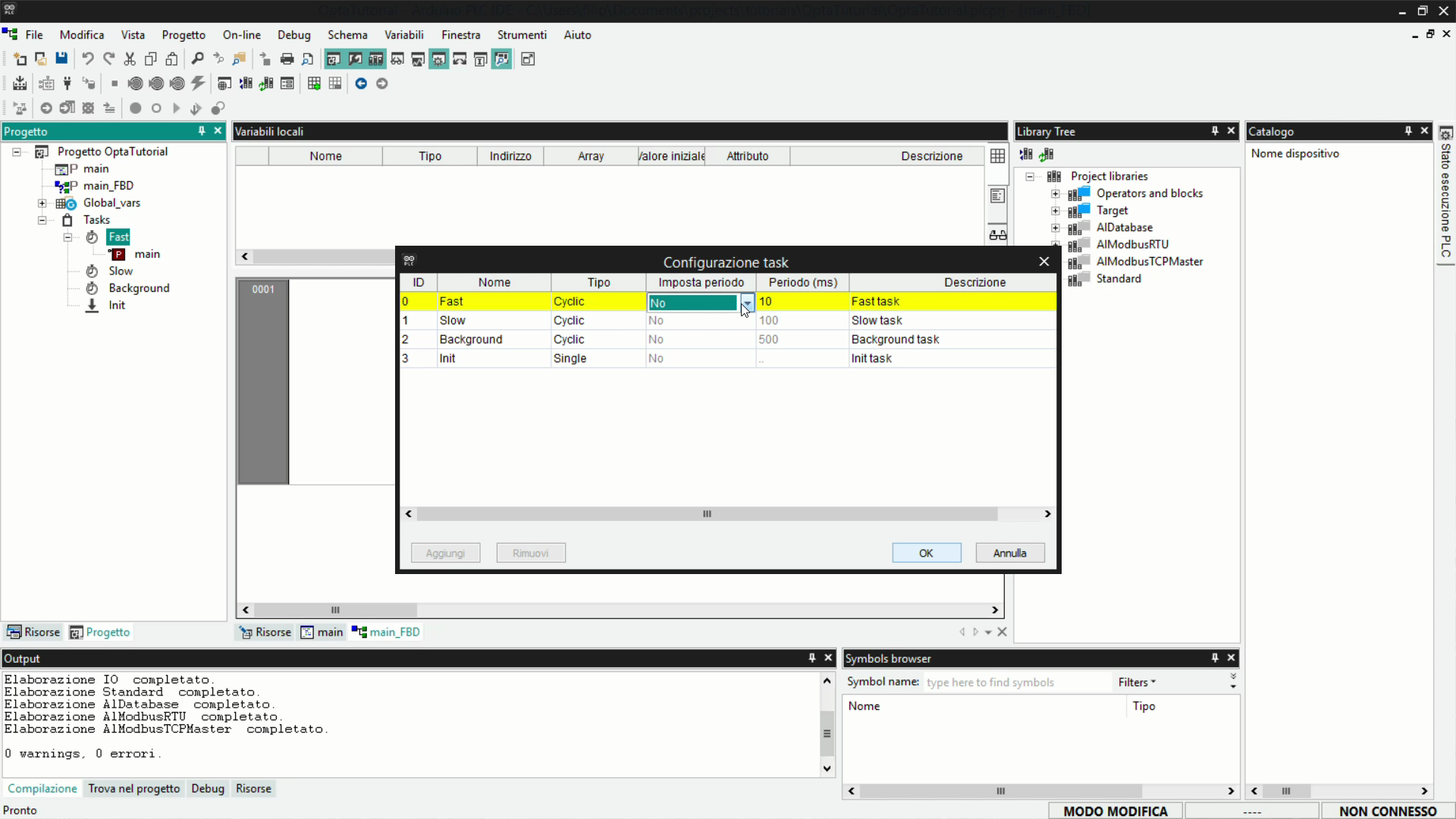Click the Print icon in toolbar
The image size is (1456, 819).
pyautogui.click(x=287, y=58)
